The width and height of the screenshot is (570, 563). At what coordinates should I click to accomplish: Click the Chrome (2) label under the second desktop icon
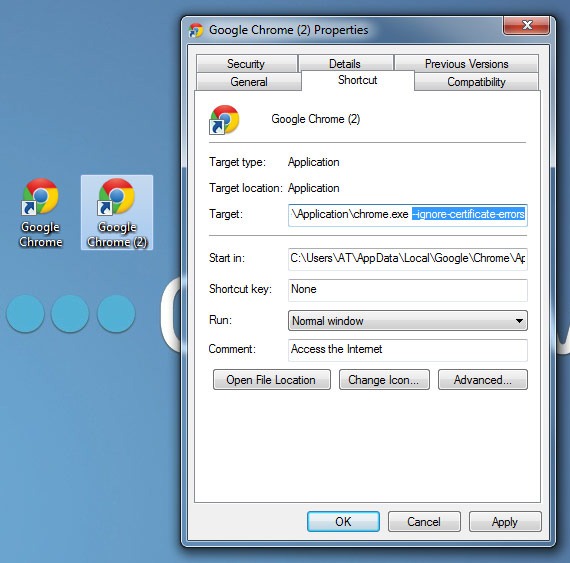117,242
